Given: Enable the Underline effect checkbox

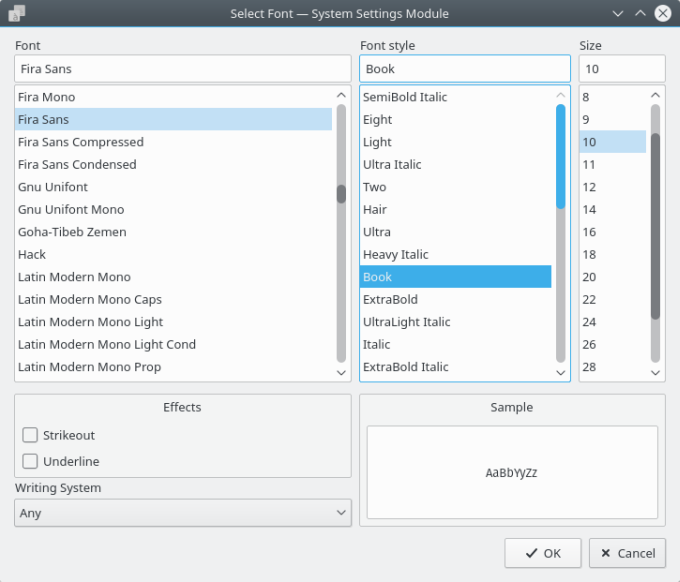Looking at the screenshot, I should click(x=30, y=461).
